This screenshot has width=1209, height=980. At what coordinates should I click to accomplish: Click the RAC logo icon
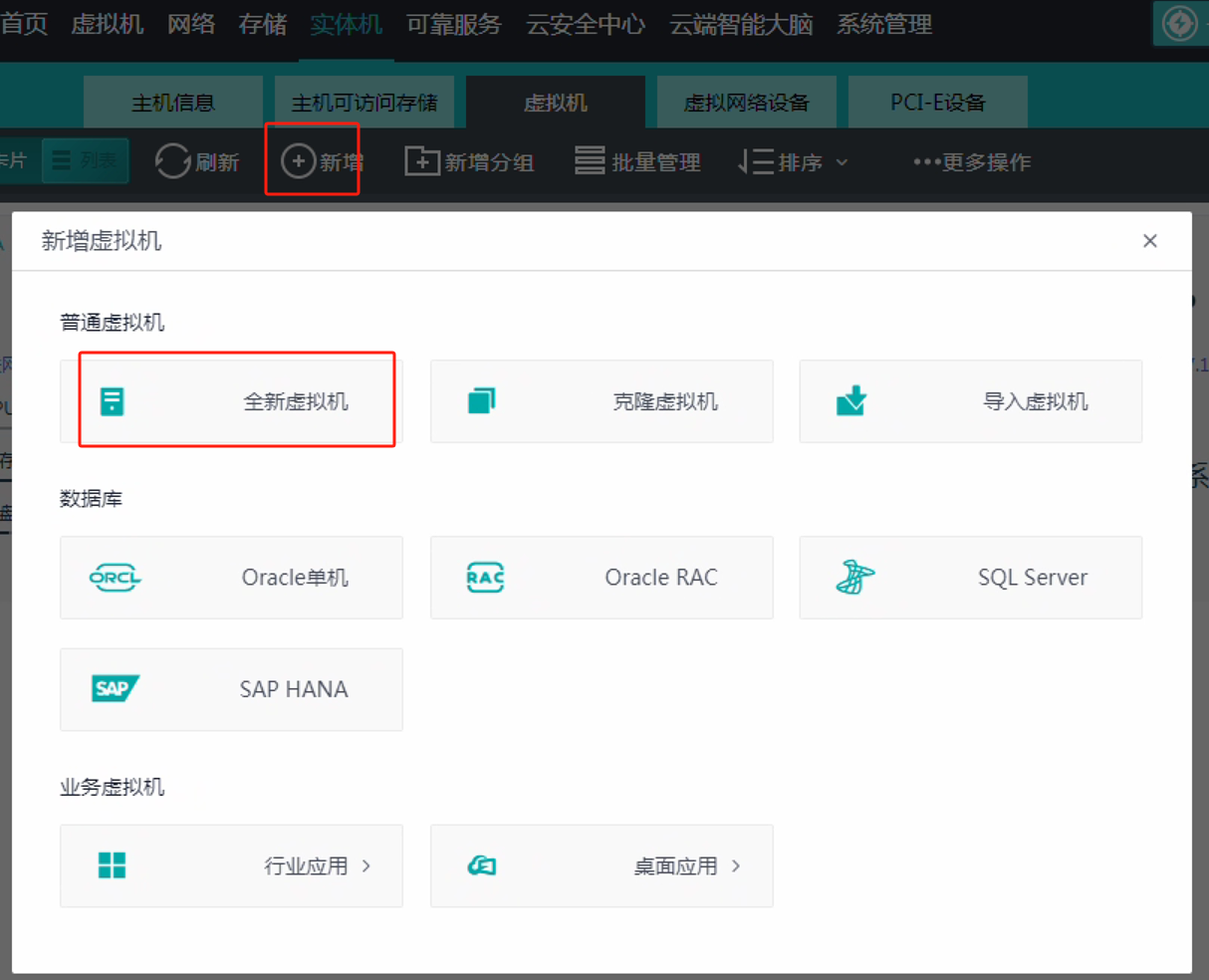click(485, 578)
